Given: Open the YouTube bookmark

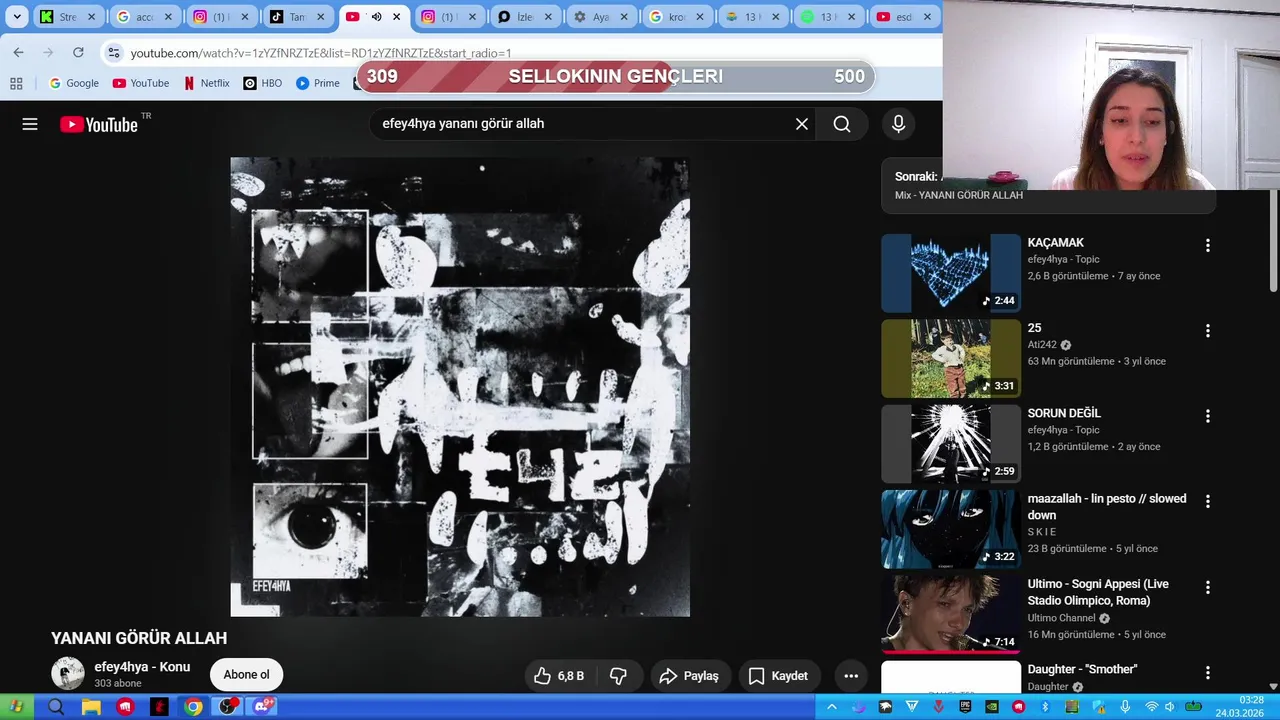Looking at the screenshot, I should pyautogui.click(x=141, y=84).
